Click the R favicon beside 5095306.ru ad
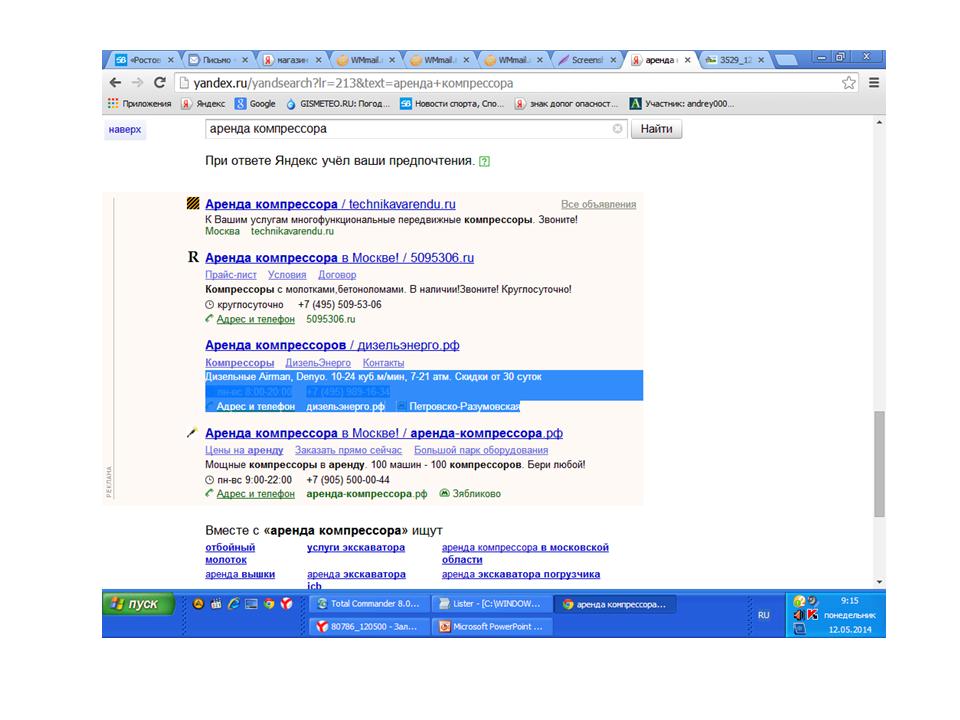 pos(193,257)
